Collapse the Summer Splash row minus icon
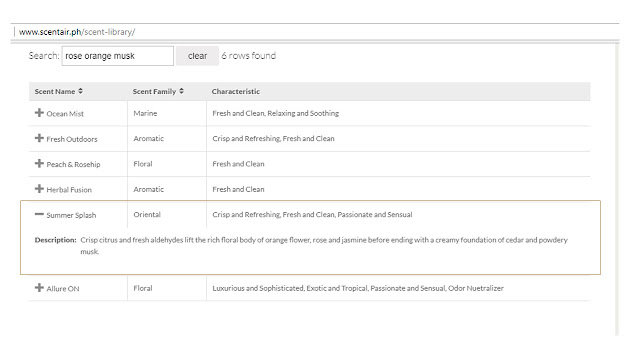The width and height of the screenshot is (640, 360). [39, 214]
